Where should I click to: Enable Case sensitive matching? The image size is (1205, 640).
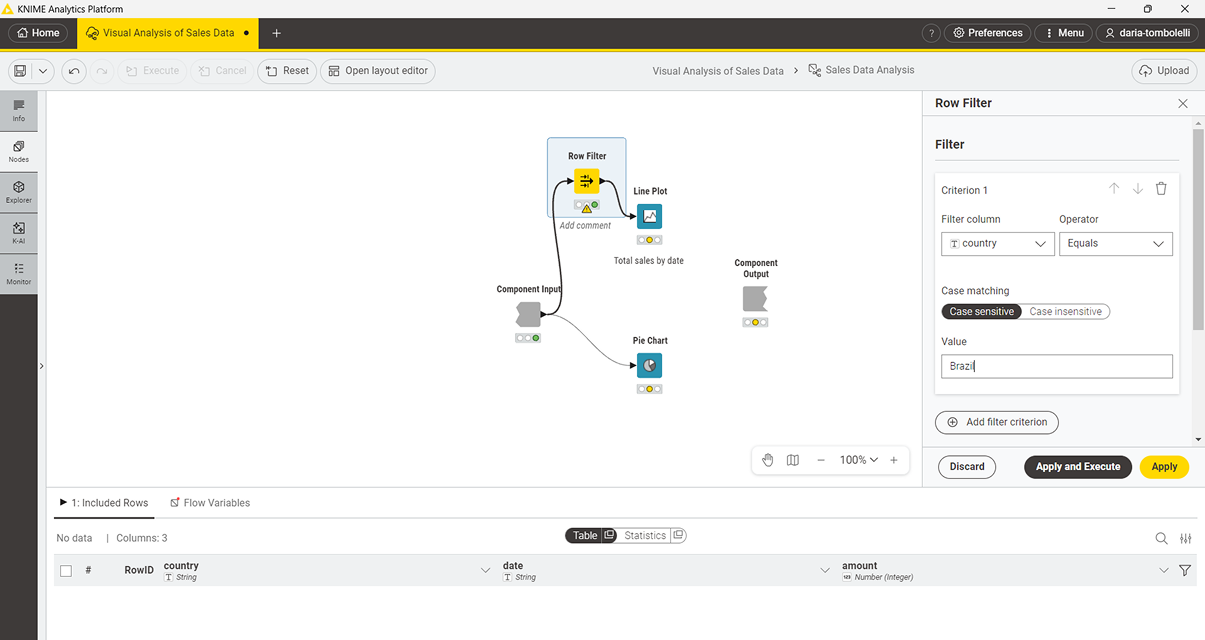point(981,311)
